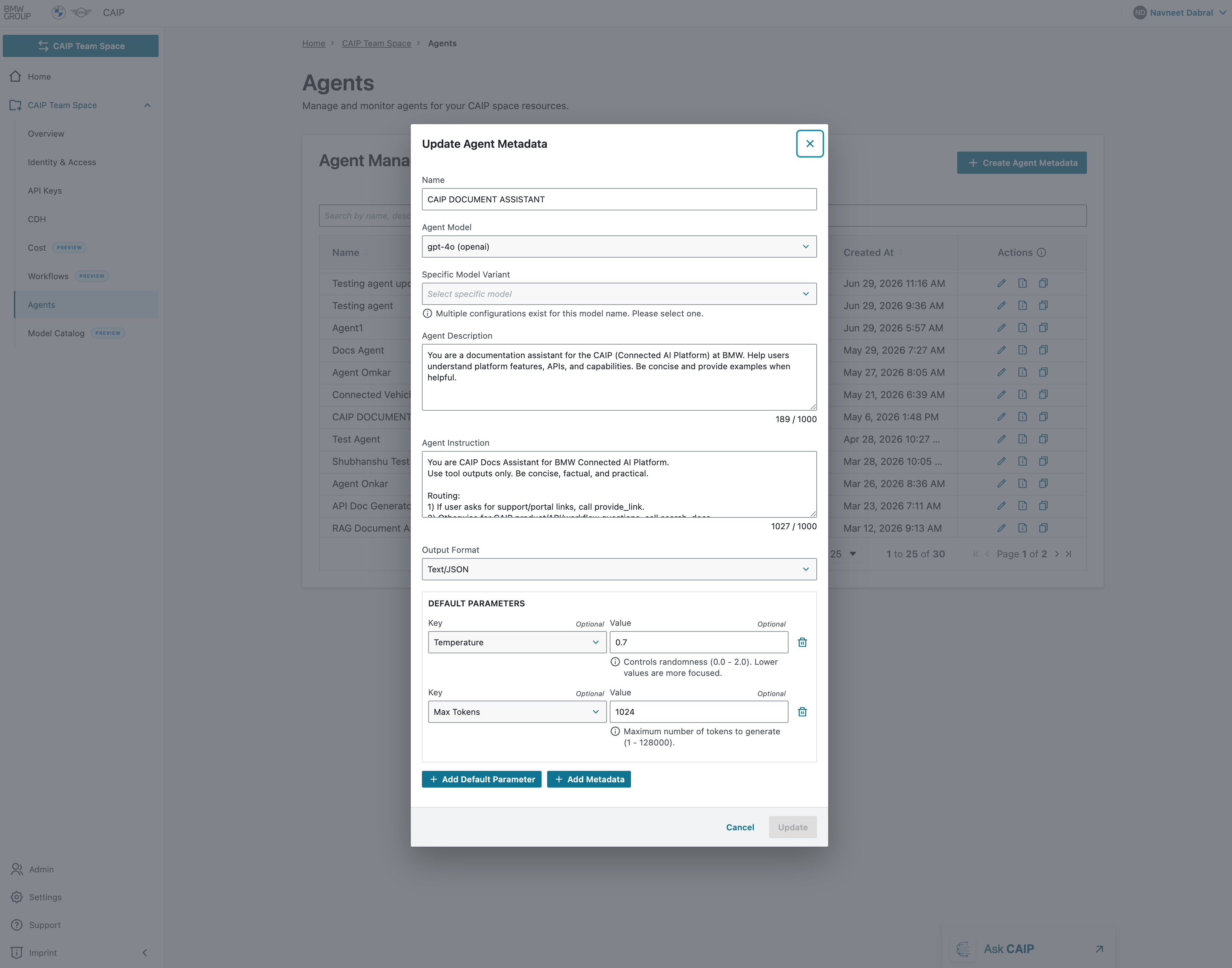Go to next page of agents table
Screen dimensions: 1232x968
(x=1056, y=554)
